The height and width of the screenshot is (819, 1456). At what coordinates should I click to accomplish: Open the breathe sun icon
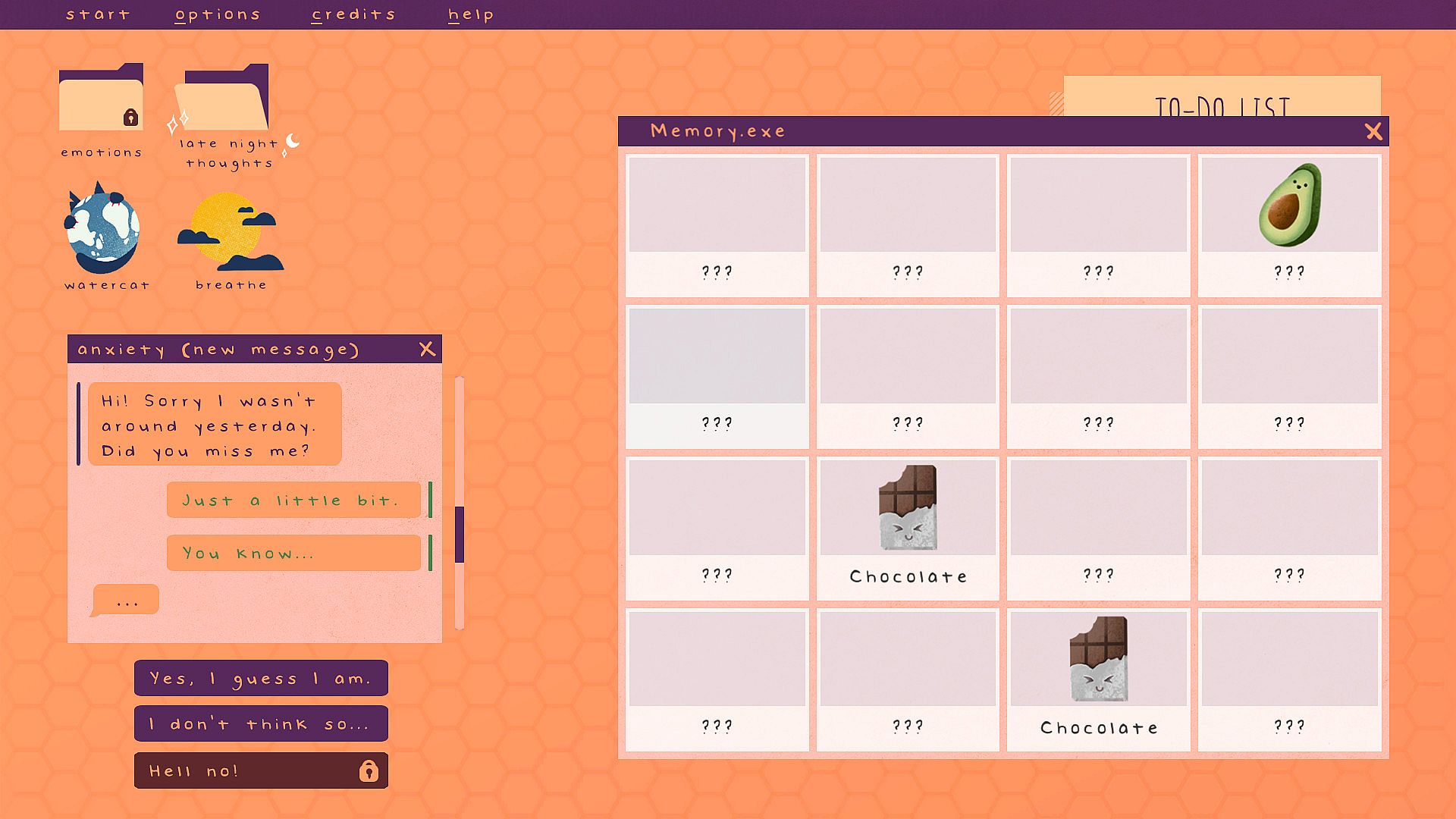(x=230, y=232)
